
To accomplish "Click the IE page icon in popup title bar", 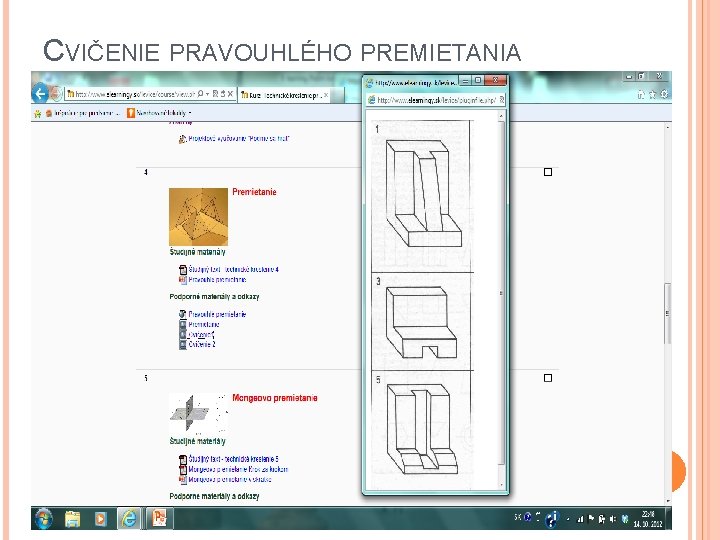I will 369,83.
